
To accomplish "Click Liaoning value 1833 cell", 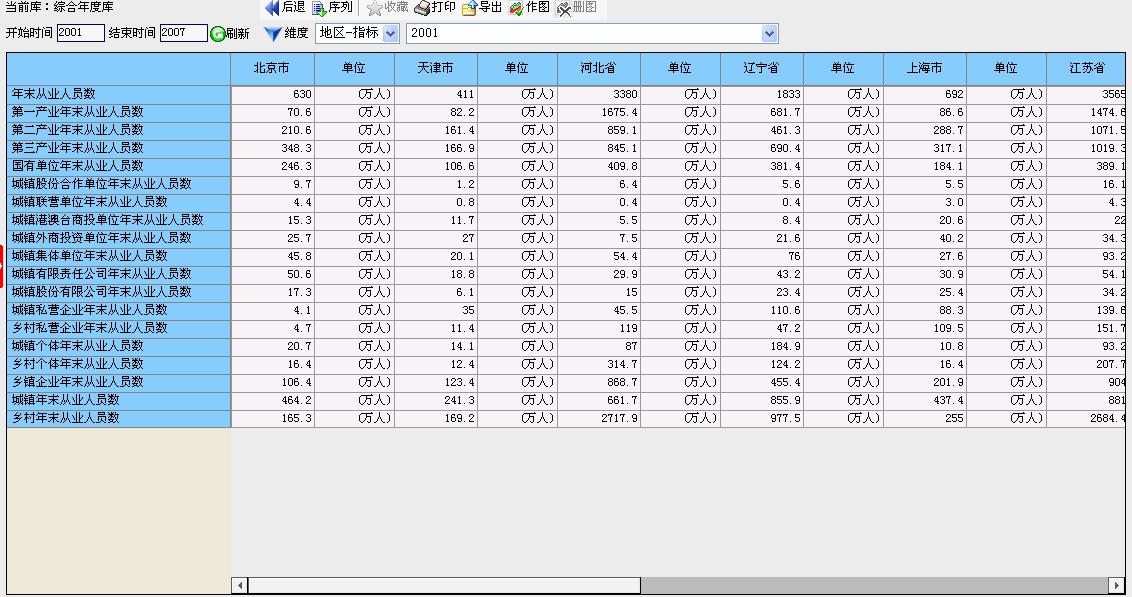I will tap(762, 95).
